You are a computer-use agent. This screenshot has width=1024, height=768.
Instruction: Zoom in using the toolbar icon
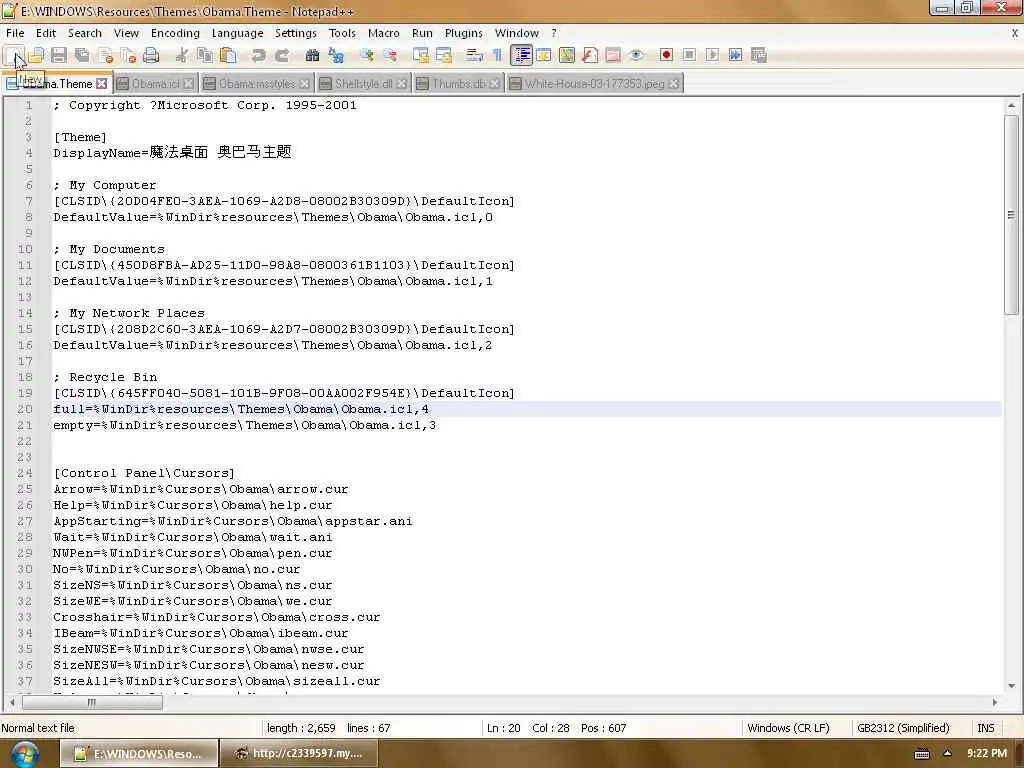367,56
